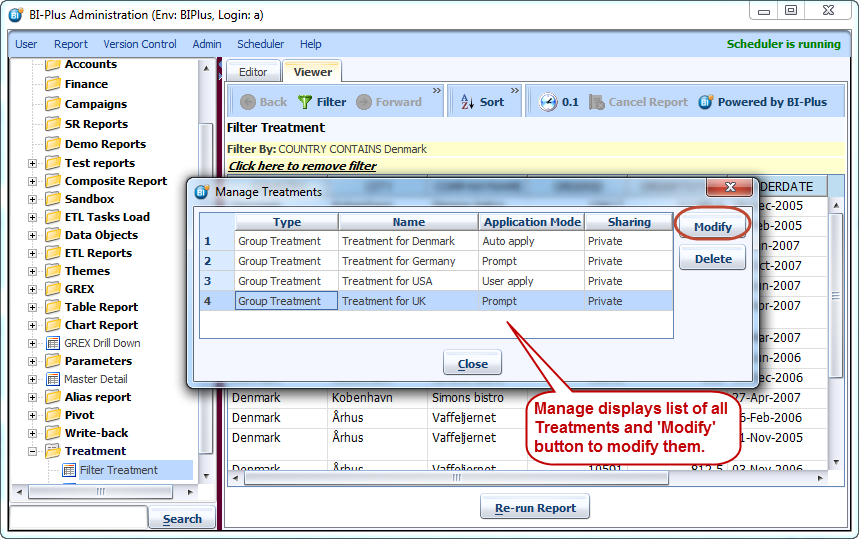Select the Filter Treatment report icon in tree
Viewport: 859px width, 539px height.
(69, 470)
